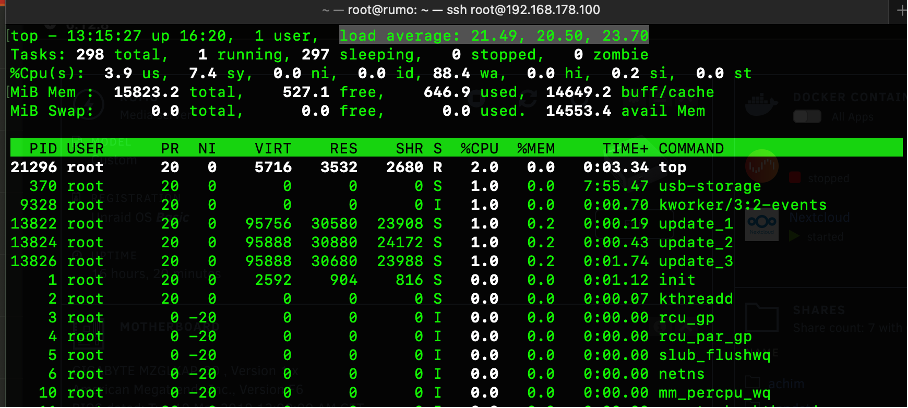Select the netns process command
The image size is (908, 408).
coord(682,374)
